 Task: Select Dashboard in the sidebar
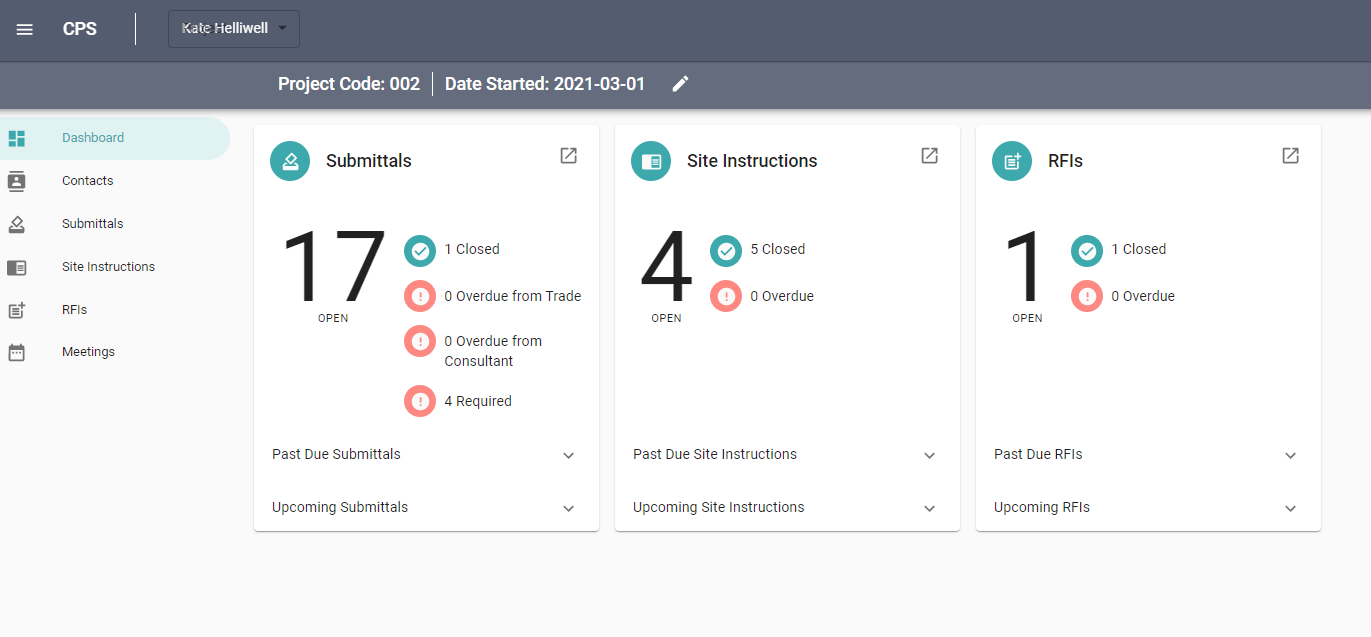coord(93,138)
